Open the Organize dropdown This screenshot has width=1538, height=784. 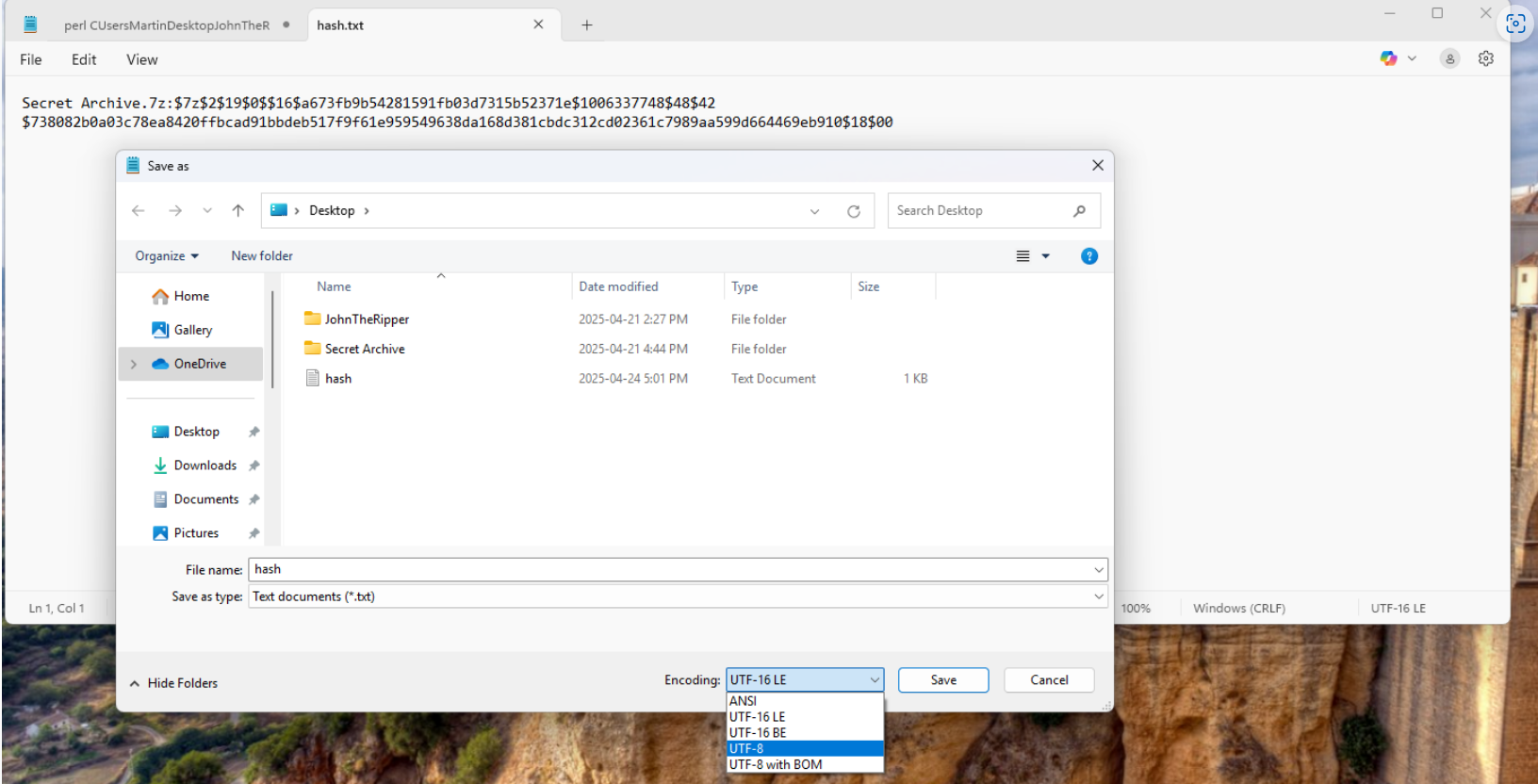pyautogui.click(x=167, y=256)
